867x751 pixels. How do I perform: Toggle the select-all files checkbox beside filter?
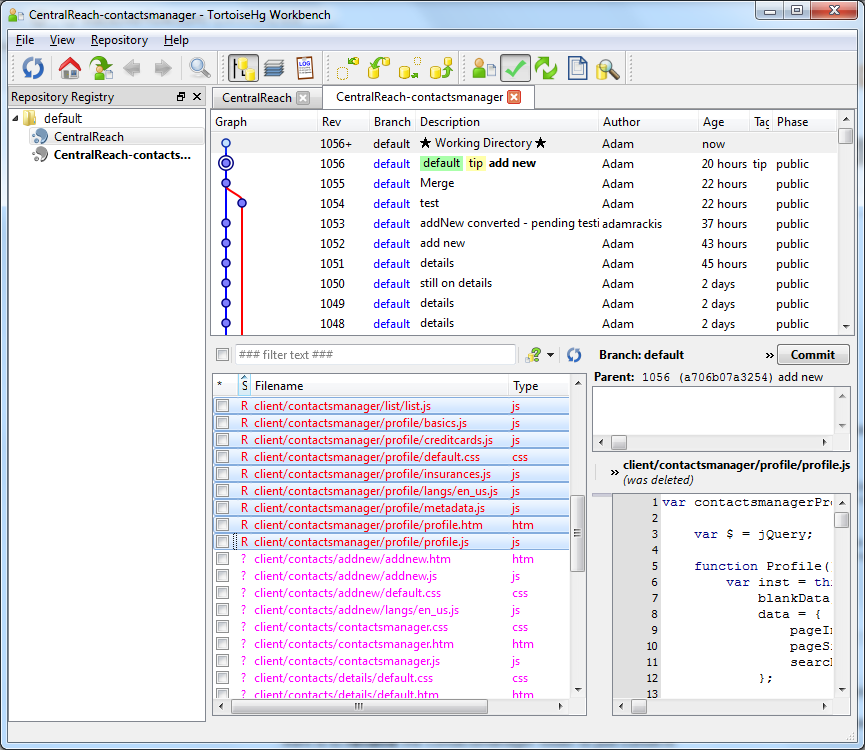[222, 355]
